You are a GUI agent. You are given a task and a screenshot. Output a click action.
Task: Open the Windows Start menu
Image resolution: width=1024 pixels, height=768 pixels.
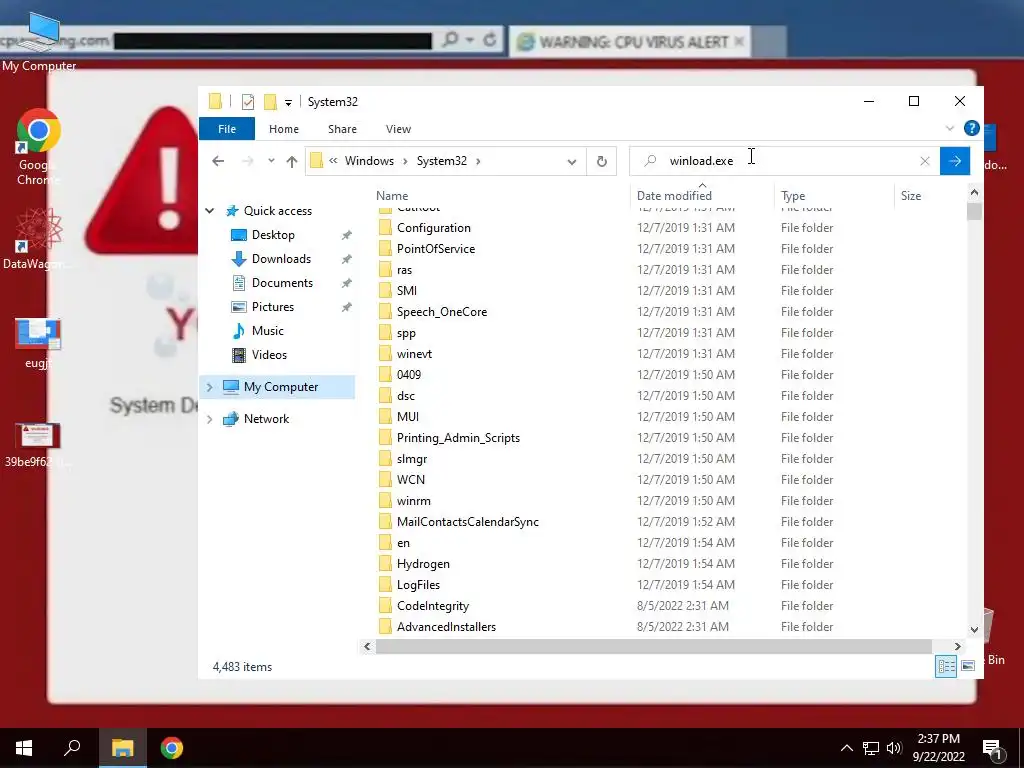pyautogui.click(x=24, y=748)
